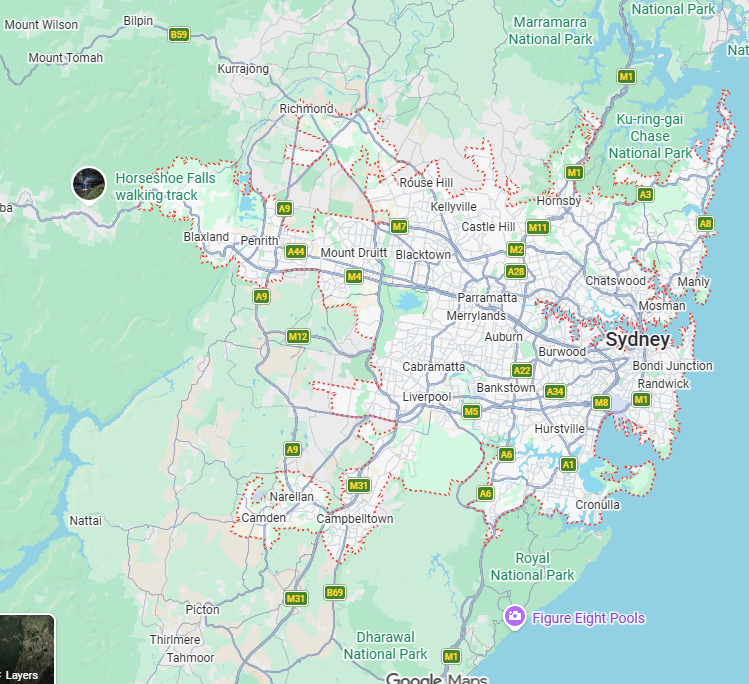749x684 pixels.
Task: Click the M1 shield next to Randwick
Action: [x=642, y=399]
